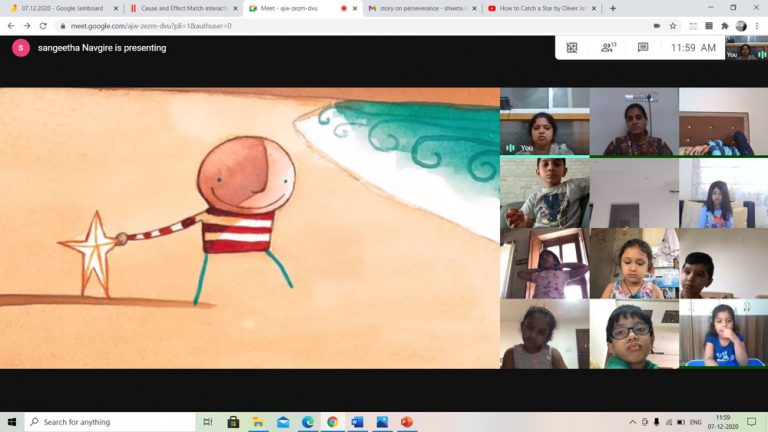The image size is (768, 432).
Task: Select the participant tile labeled You
Action: coord(545,121)
